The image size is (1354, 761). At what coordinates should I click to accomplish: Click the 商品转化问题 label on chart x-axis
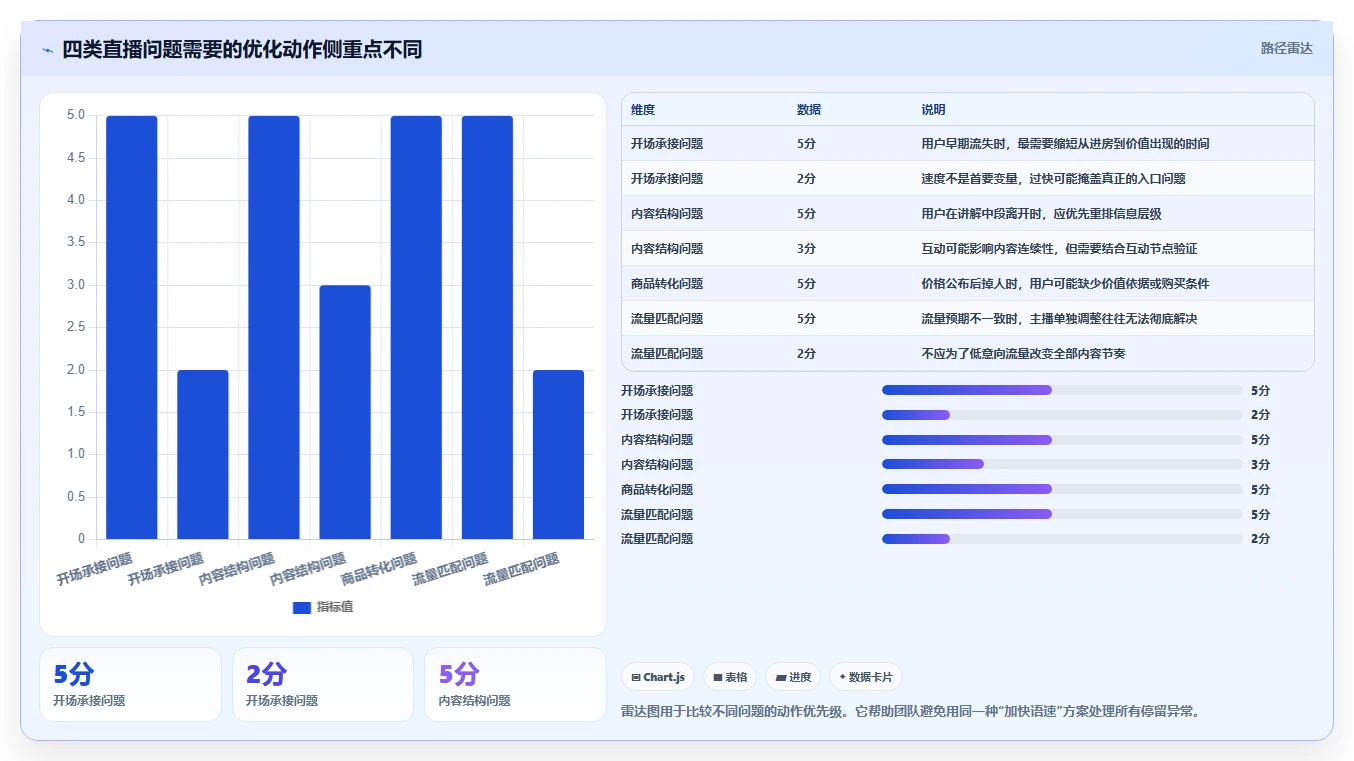(380, 568)
